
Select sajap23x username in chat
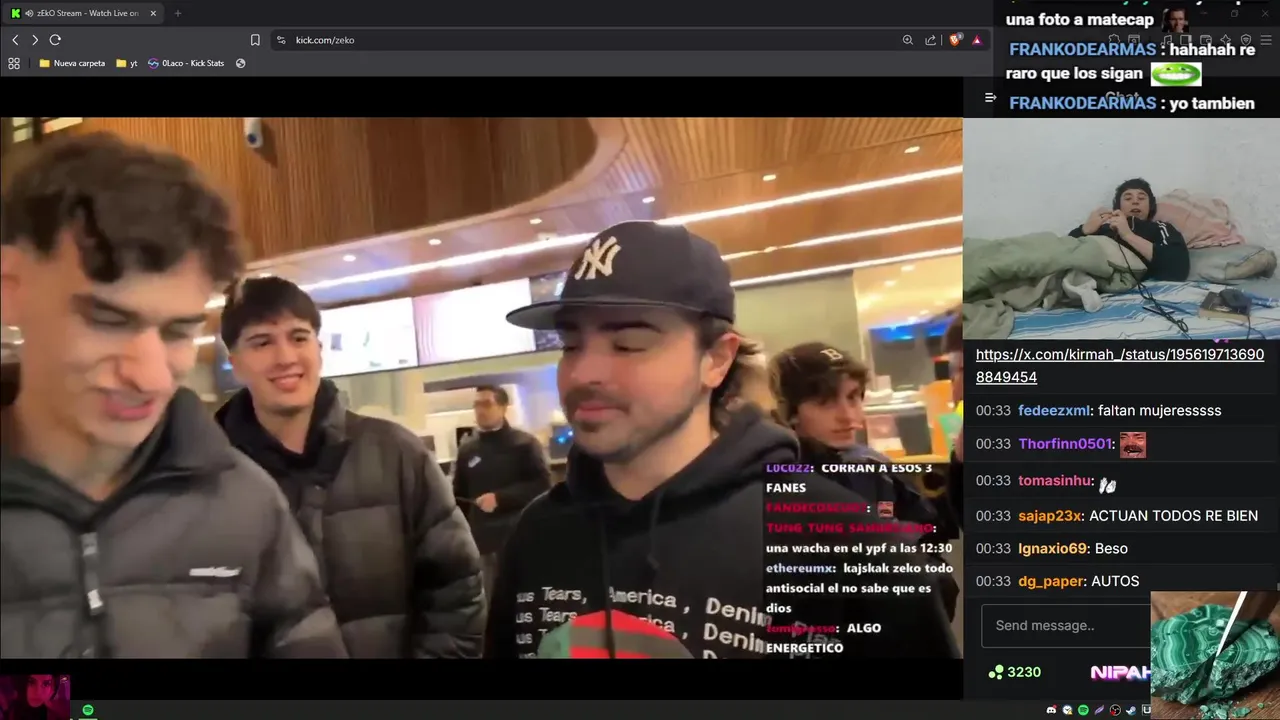click(x=1050, y=516)
